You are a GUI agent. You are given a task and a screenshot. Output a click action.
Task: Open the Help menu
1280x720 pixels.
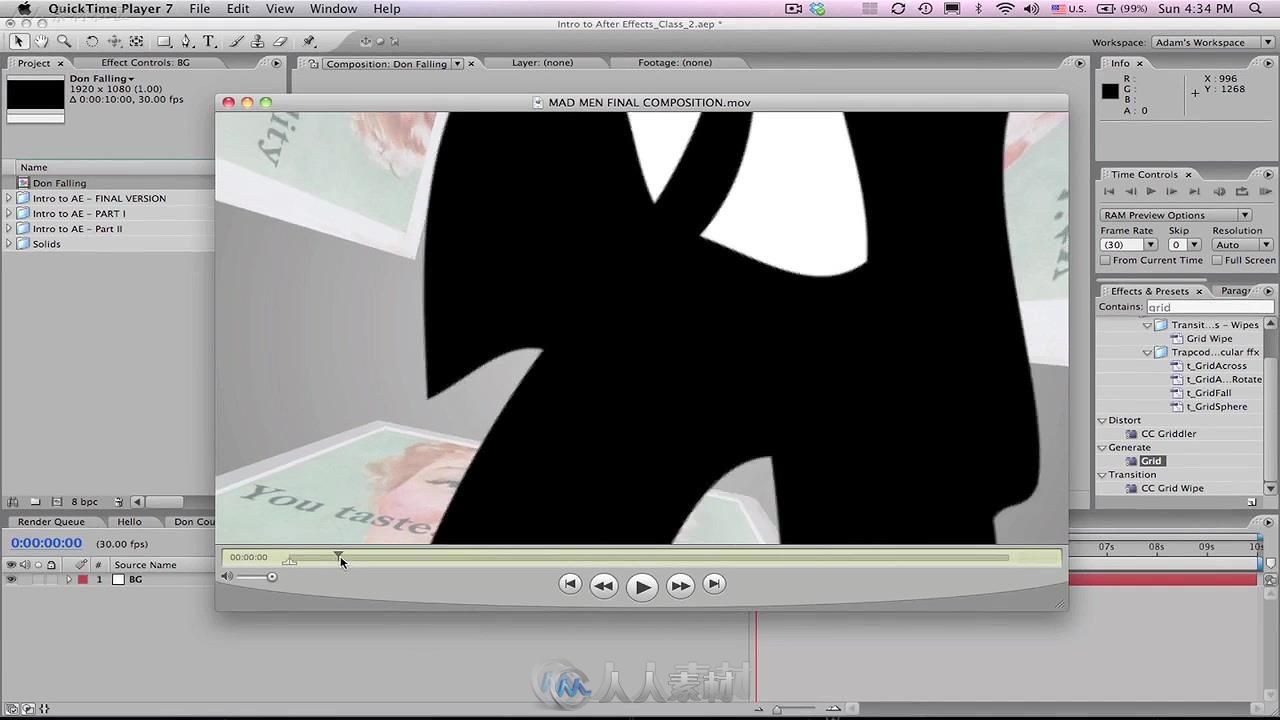click(x=387, y=9)
